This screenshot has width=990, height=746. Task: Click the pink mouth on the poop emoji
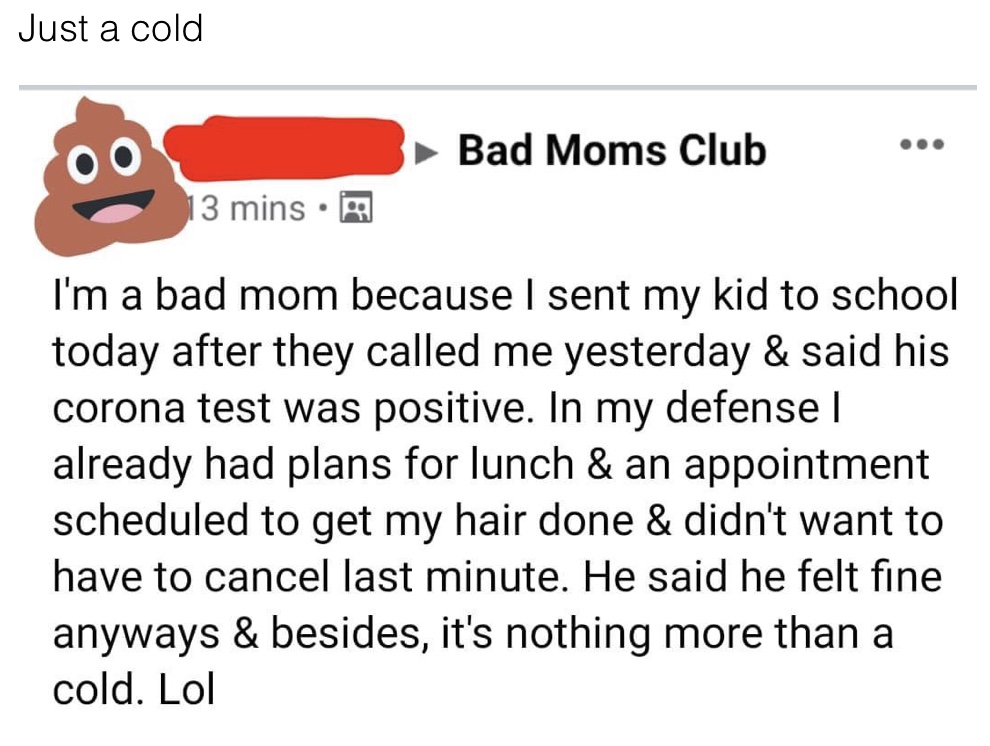[x=116, y=213]
